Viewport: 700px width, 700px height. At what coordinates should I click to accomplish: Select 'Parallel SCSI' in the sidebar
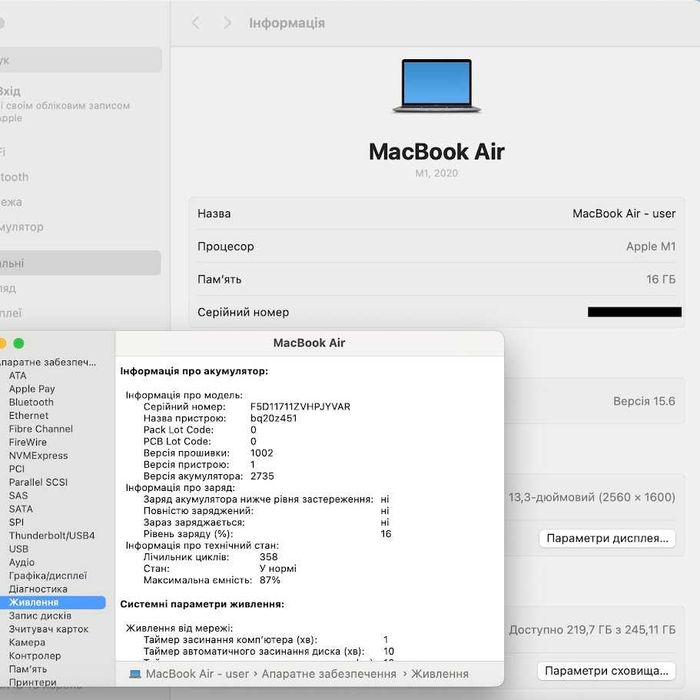tap(38, 482)
